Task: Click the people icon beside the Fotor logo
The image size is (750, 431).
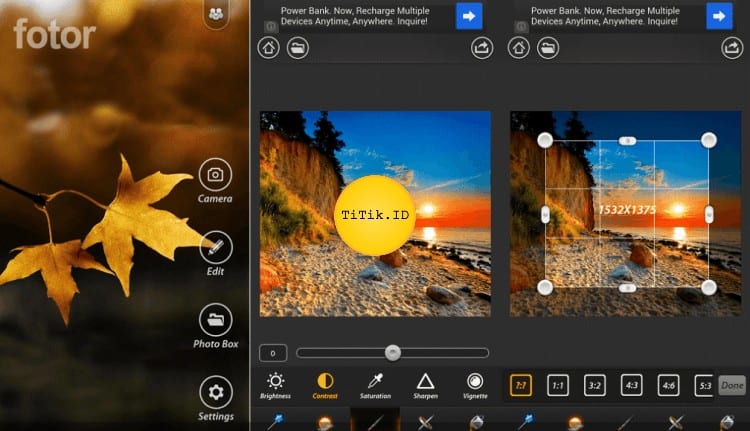Action: pos(215,13)
